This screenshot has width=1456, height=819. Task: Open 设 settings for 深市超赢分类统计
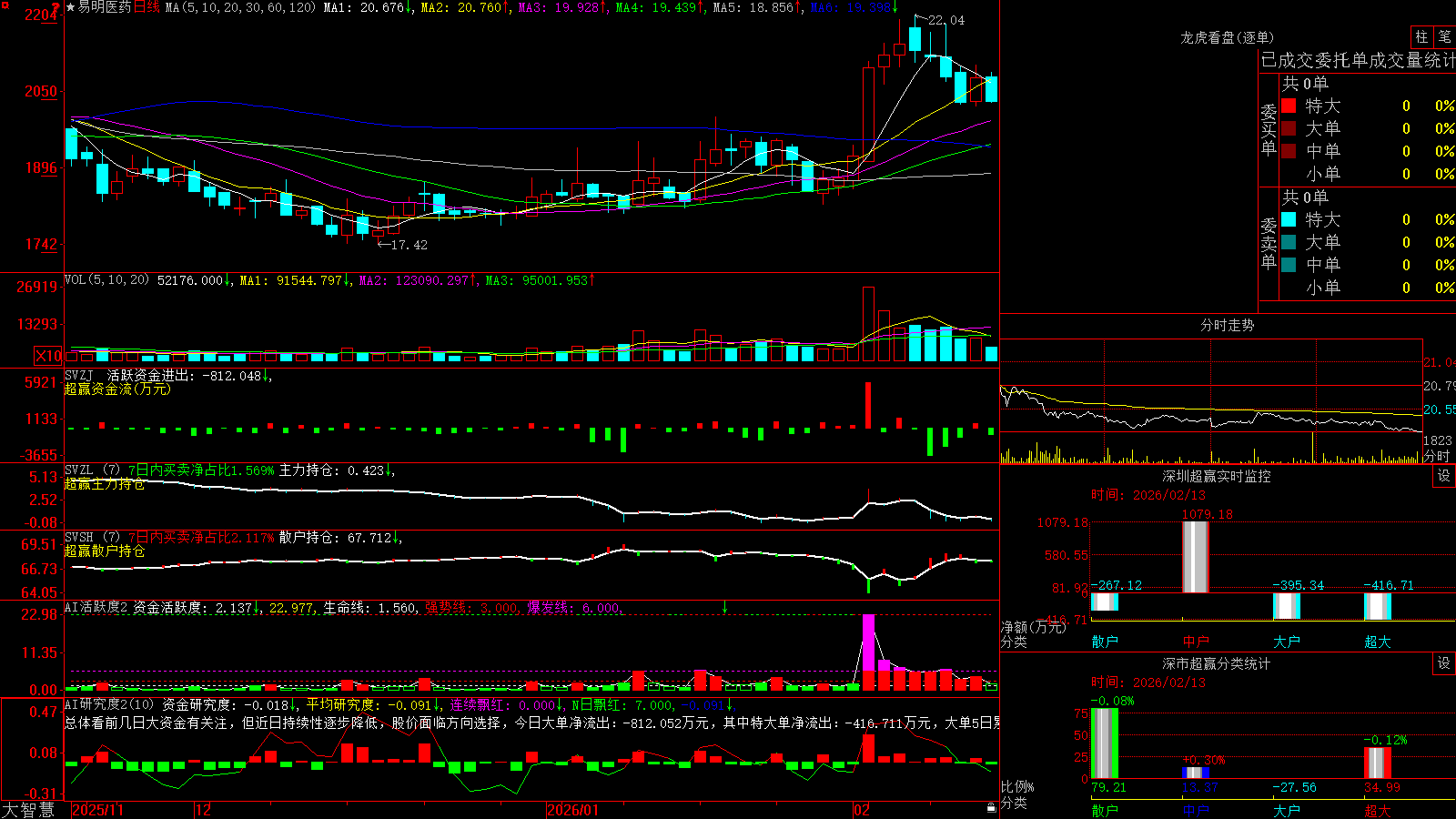click(x=1444, y=663)
